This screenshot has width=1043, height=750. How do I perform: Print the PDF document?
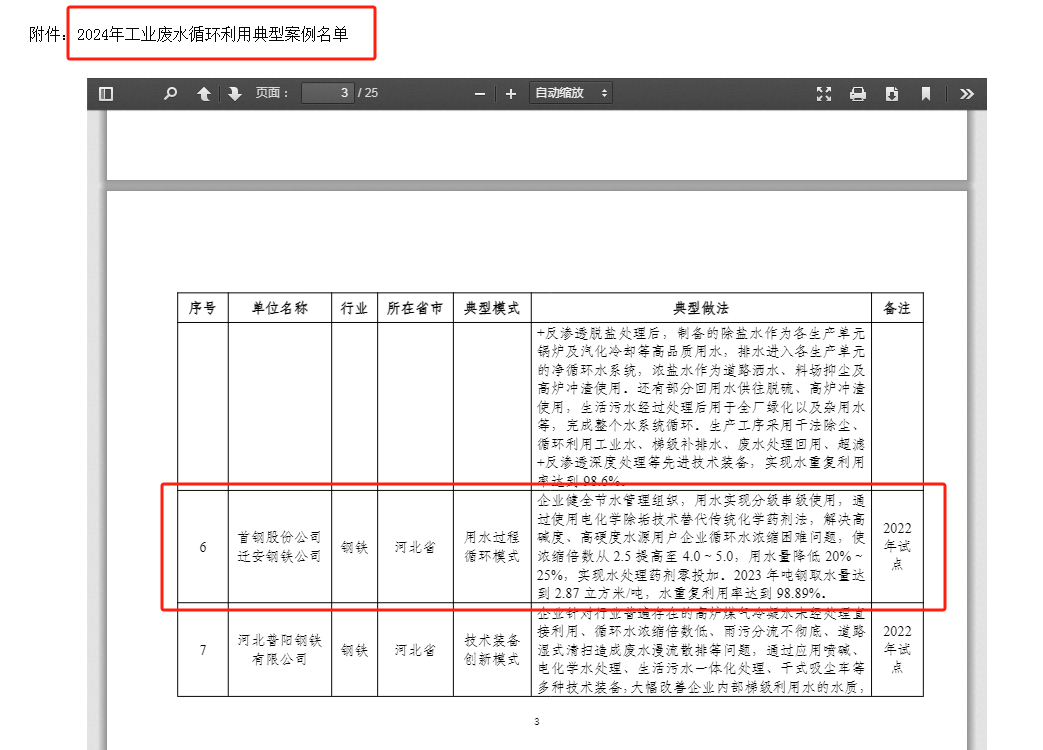click(857, 94)
